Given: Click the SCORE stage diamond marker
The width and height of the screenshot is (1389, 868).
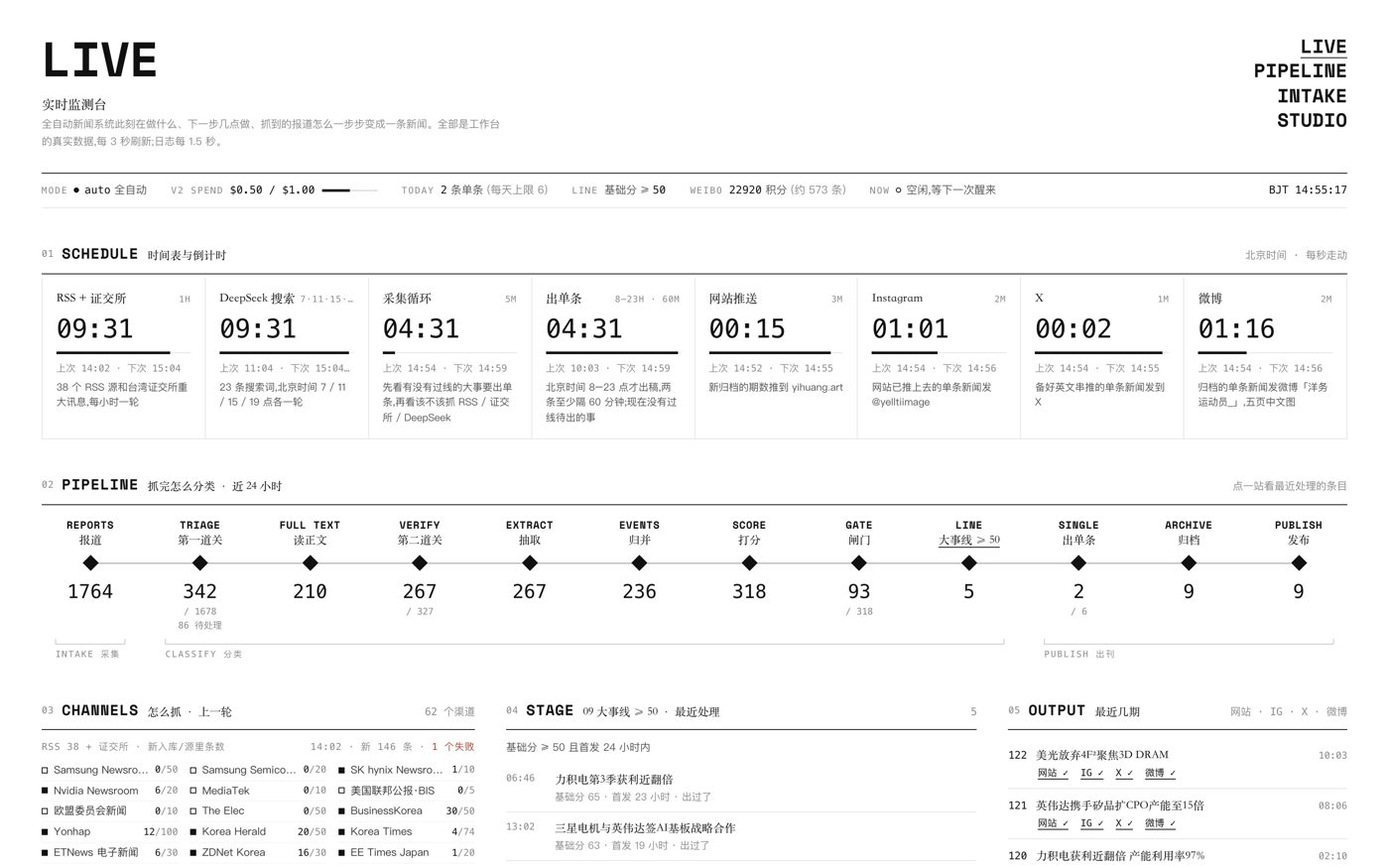Looking at the screenshot, I should tap(749, 563).
